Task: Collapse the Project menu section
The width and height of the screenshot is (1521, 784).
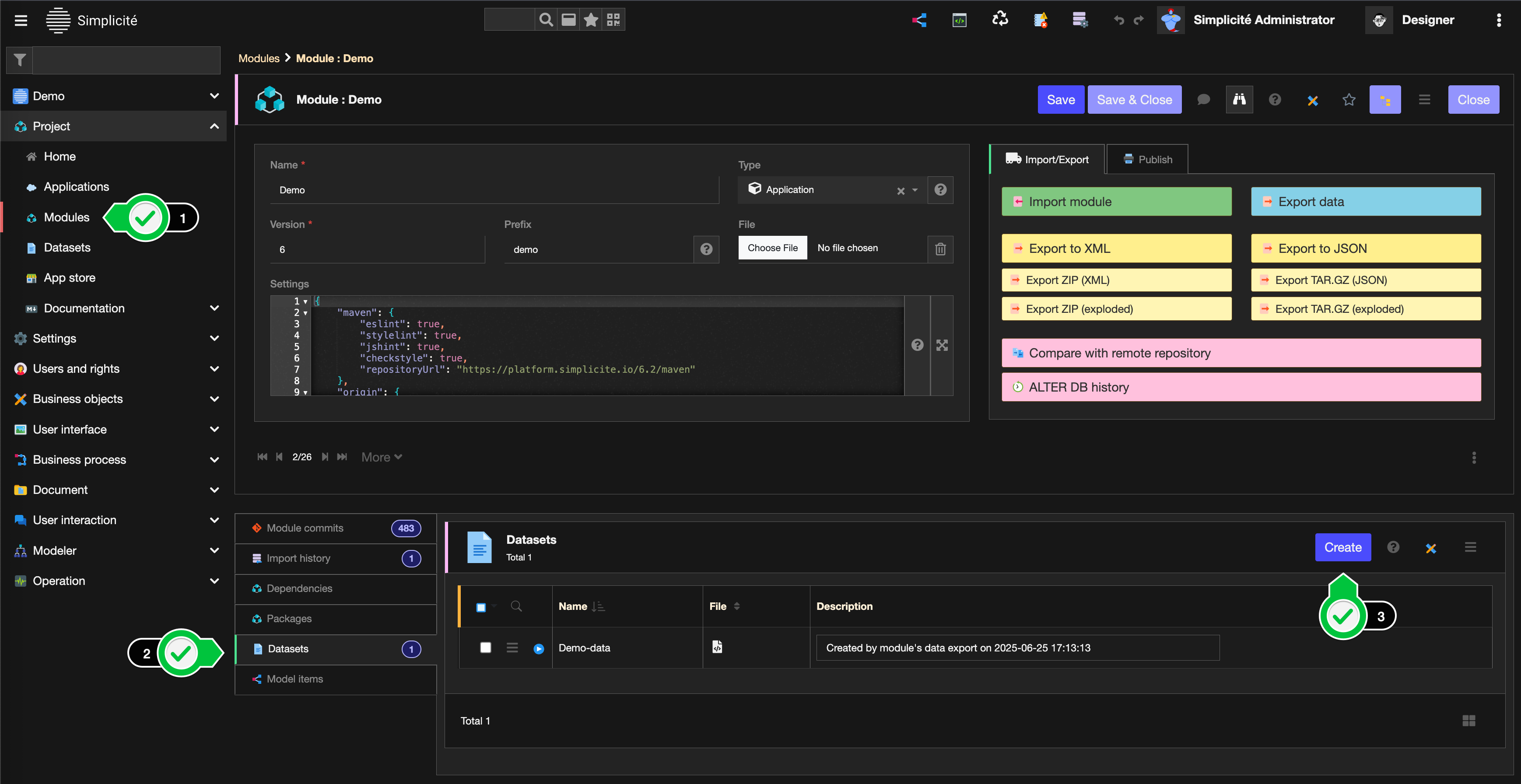Action: (214, 126)
